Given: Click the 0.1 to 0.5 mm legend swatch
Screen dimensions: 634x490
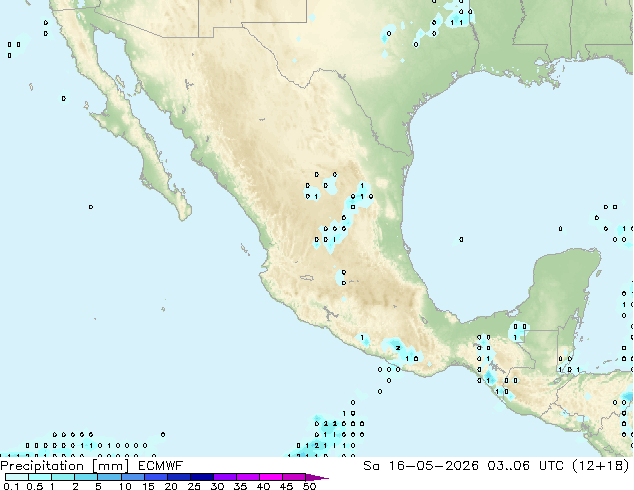Looking at the screenshot, I should click(17, 477).
